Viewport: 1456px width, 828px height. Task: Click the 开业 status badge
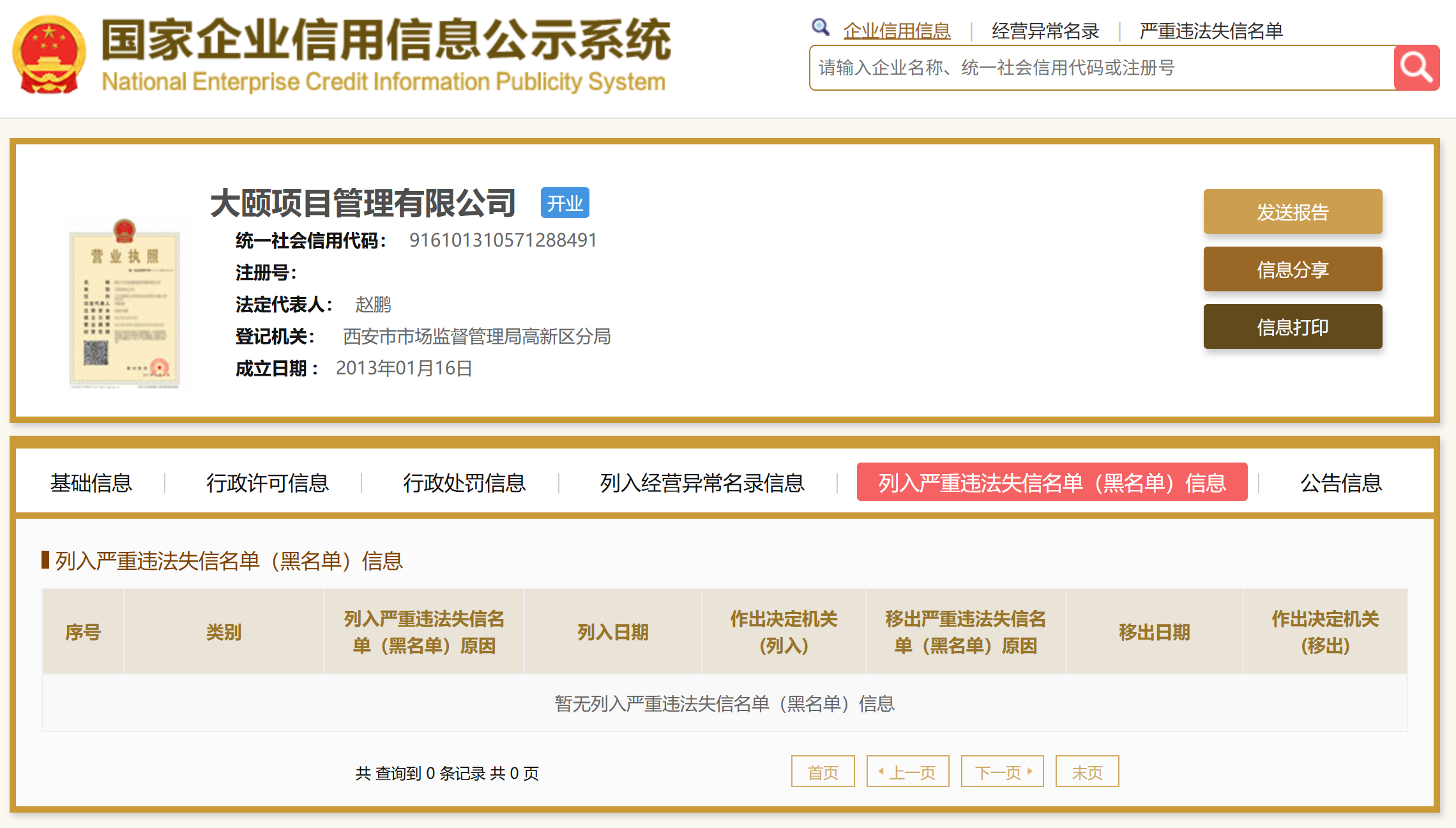[565, 203]
